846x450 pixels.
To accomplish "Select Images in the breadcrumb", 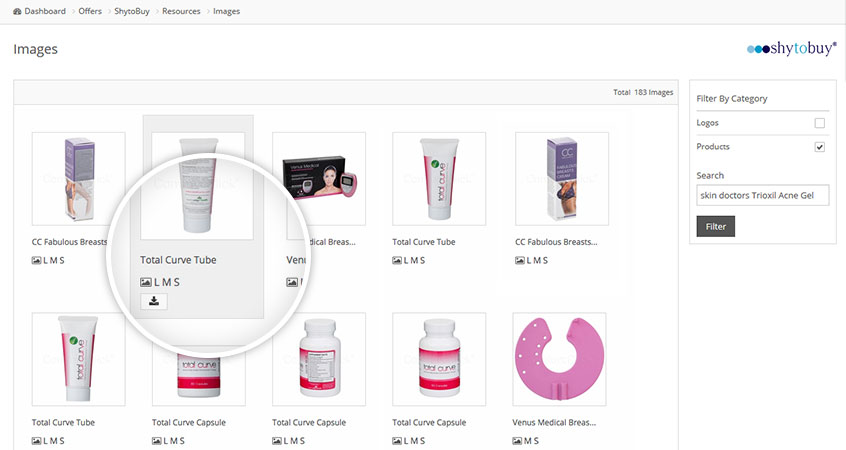I will click(227, 11).
